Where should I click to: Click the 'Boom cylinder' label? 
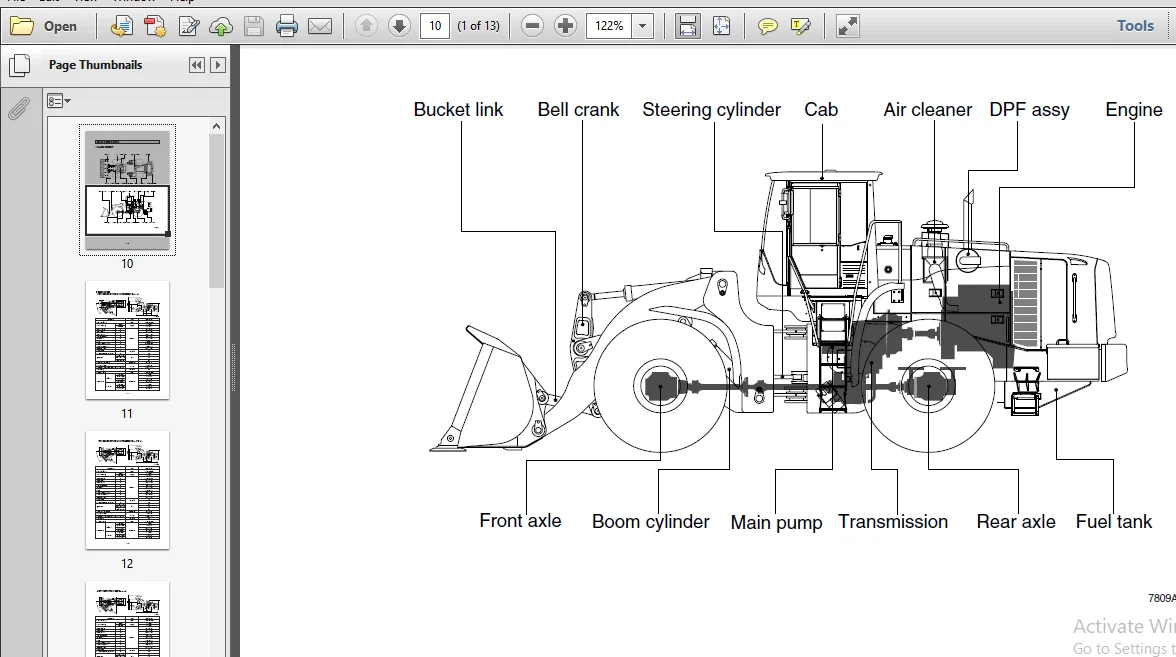click(x=651, y=522)
